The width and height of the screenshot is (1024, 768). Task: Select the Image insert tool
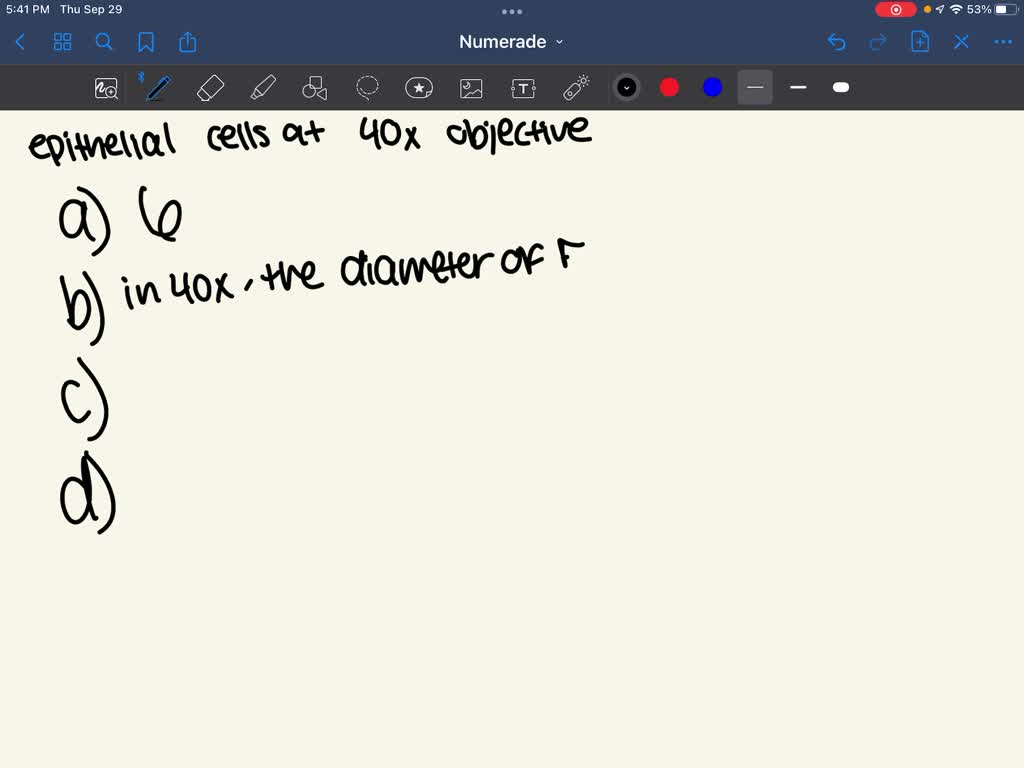point(471,88)
